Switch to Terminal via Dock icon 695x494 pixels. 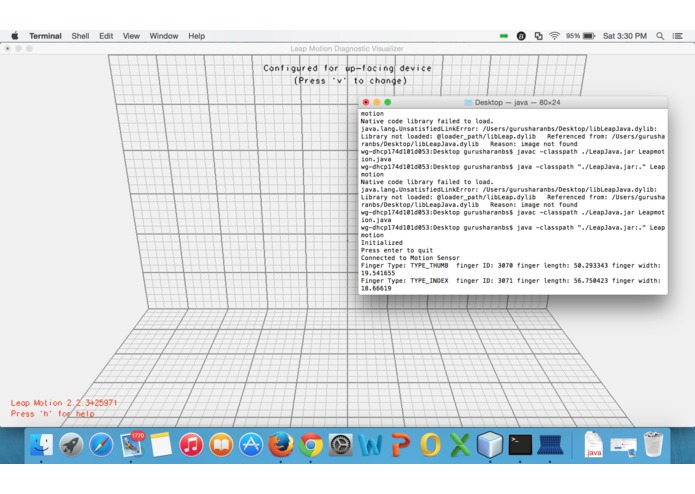pyautogui.click(x=520, y=444)
